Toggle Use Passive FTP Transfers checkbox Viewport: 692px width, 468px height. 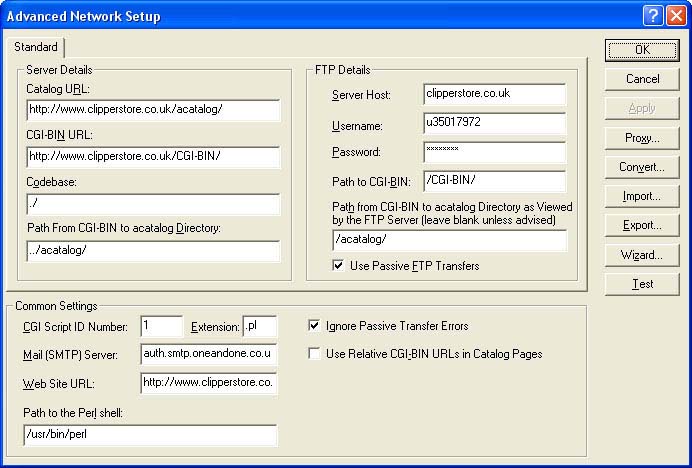(x=341, y=266)
